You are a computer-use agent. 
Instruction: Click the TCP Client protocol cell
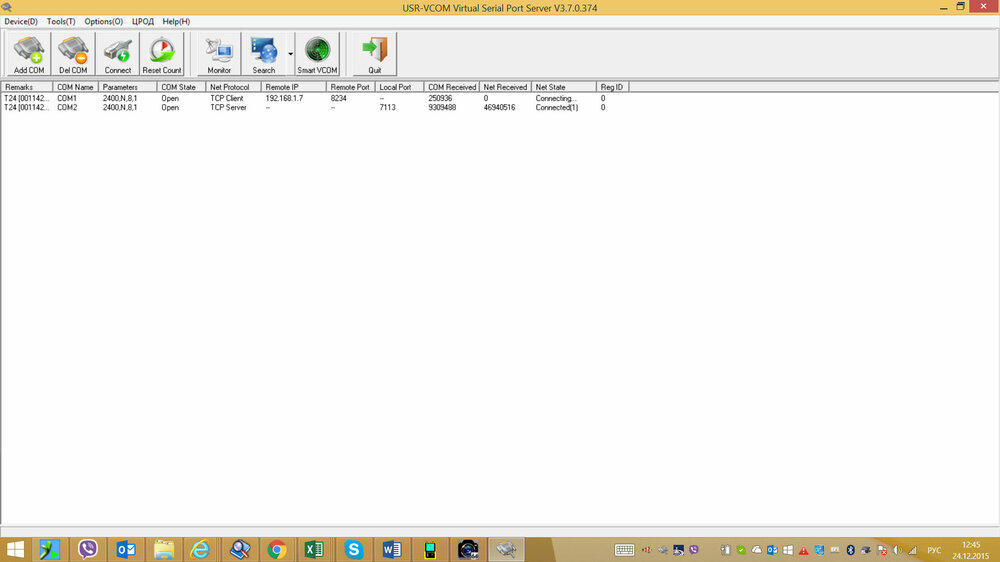coord(227,98)
